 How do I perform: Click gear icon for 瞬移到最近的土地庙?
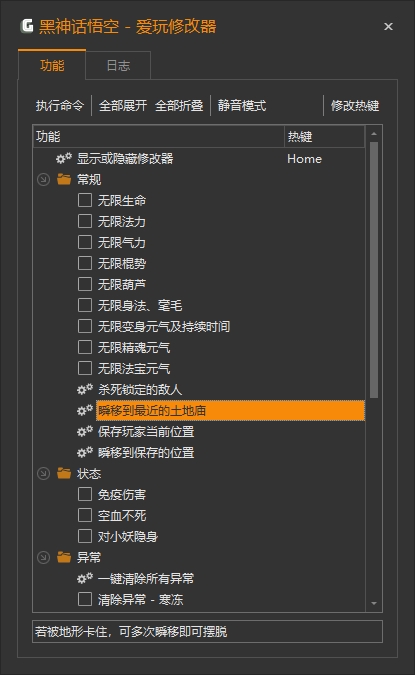(x=85, y=411)
